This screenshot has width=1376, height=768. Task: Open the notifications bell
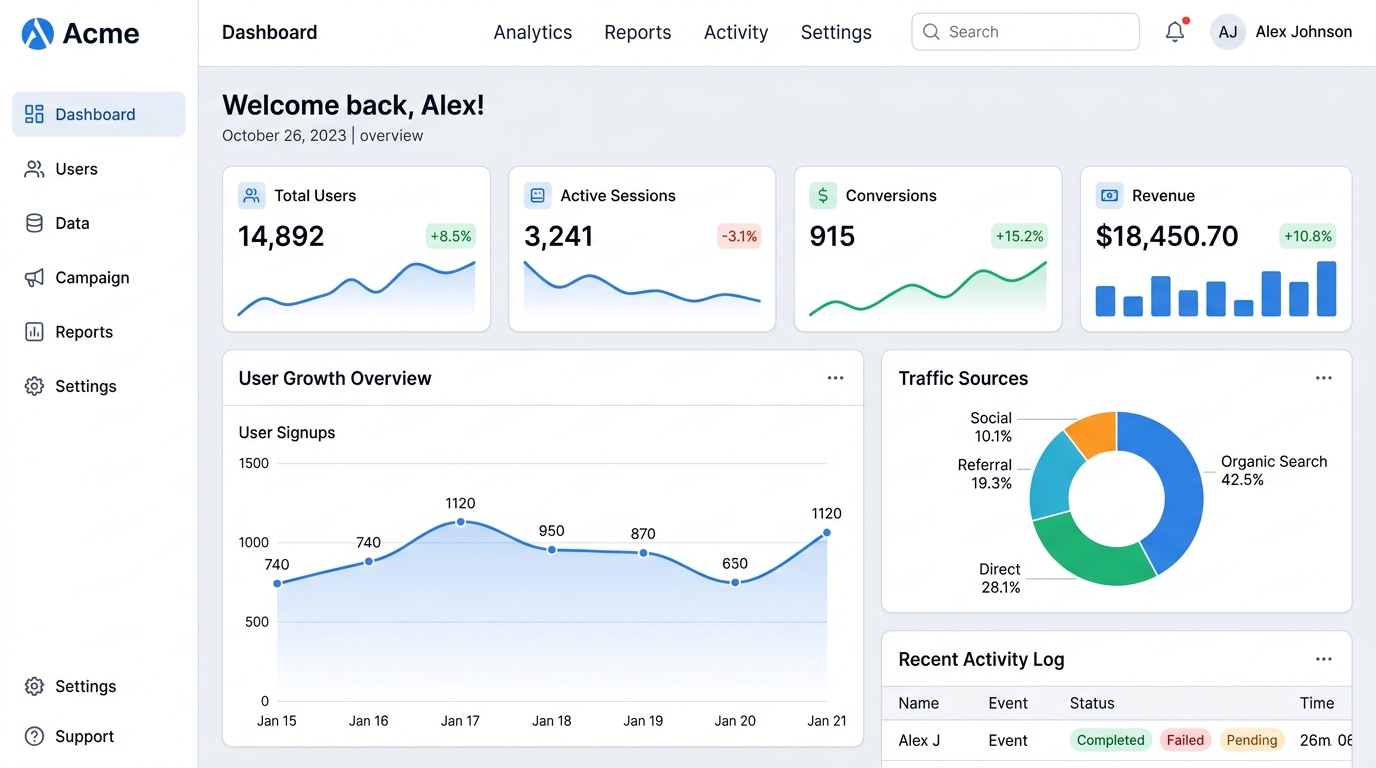[x=1175, y=32]
